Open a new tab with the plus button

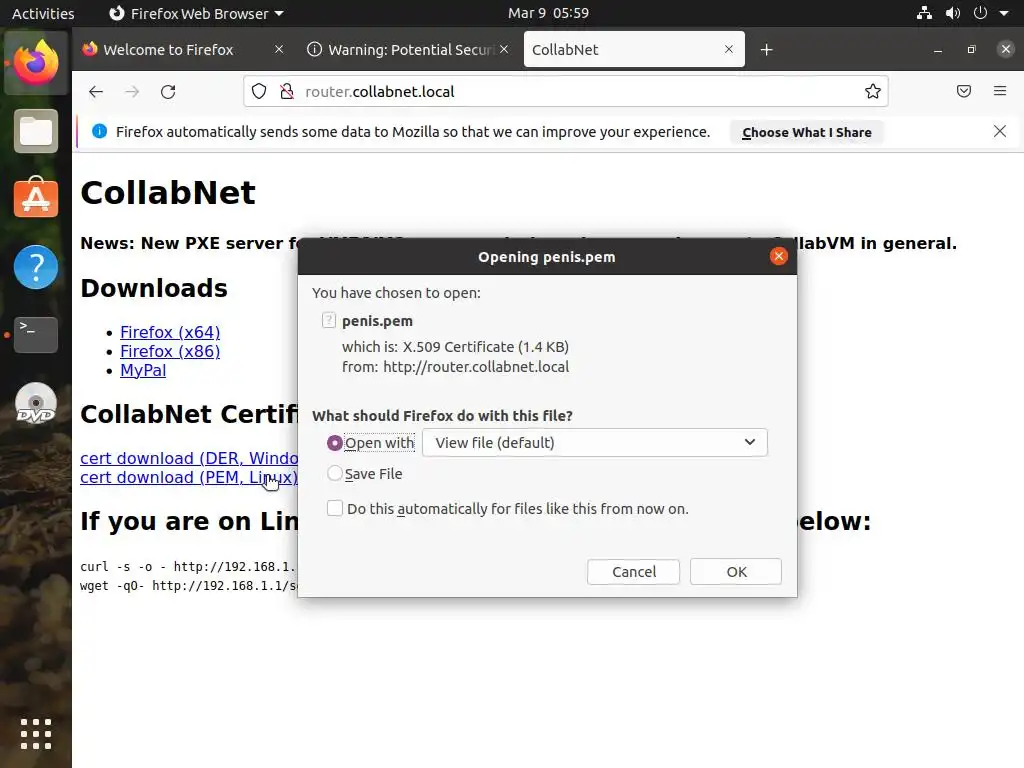tap(767, 50)
